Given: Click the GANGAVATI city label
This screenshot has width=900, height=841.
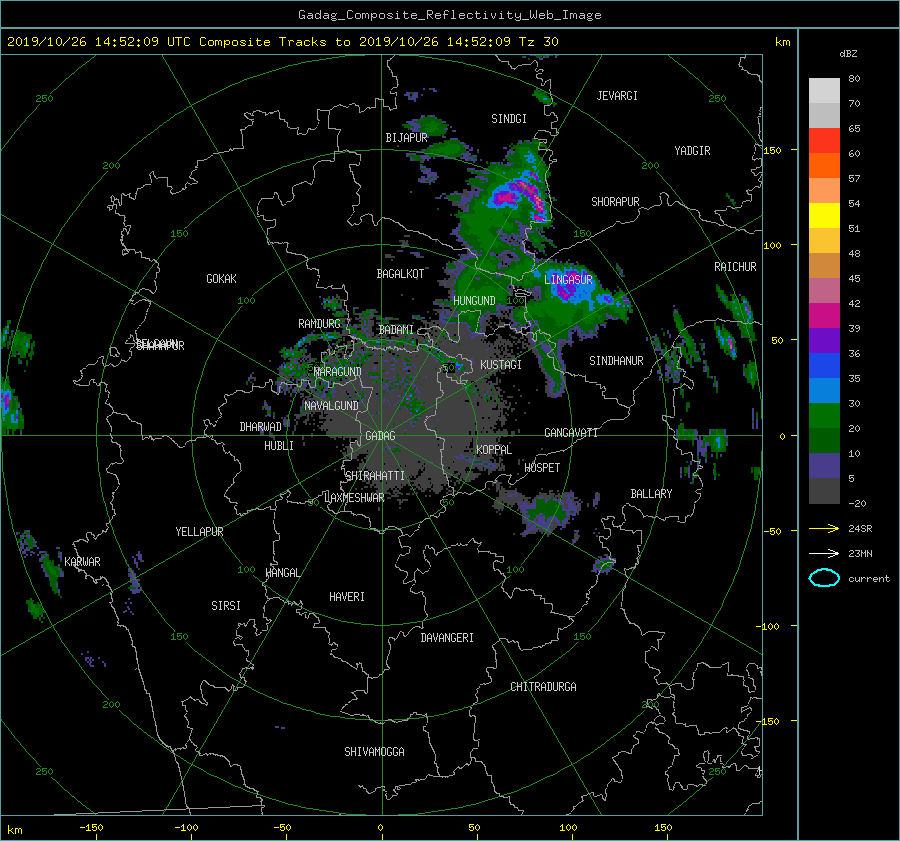Looking at the screenshot, I should coord(571,433).
